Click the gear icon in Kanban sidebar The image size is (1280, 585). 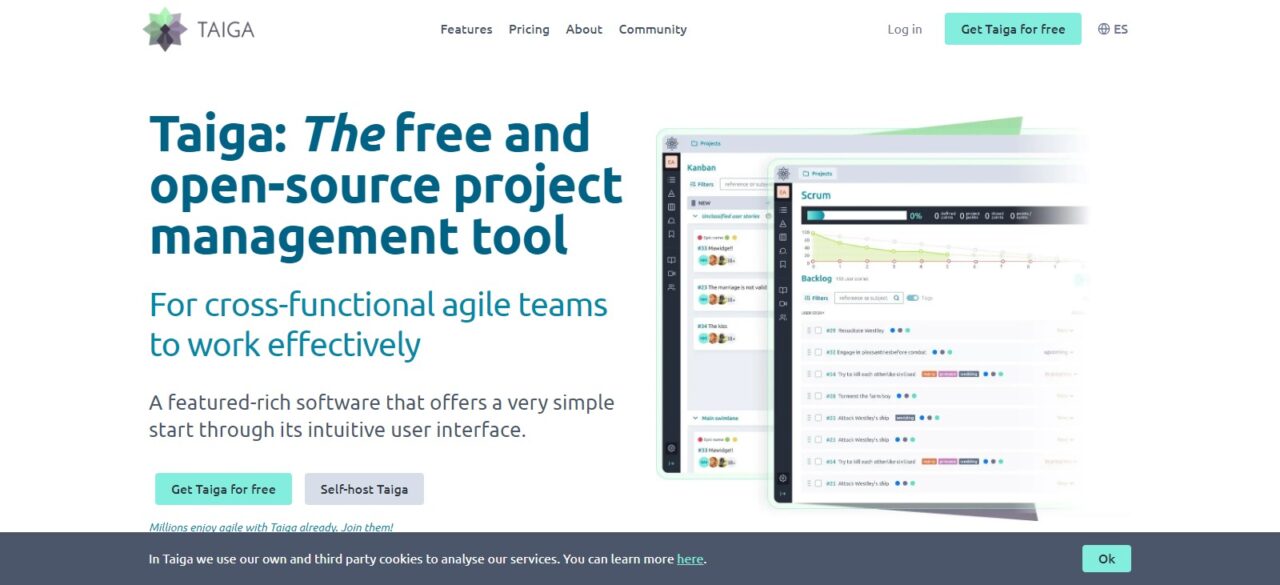coord(671,447)
